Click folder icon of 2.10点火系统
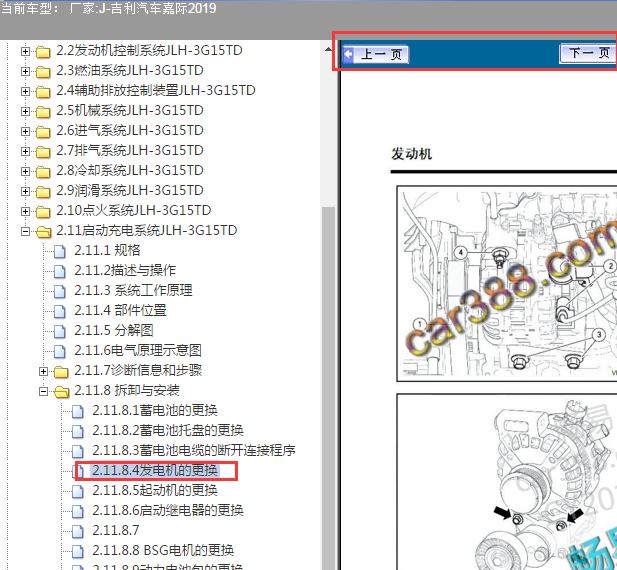Viewport: 617px width, 570px height. click(x=43, y=212)
